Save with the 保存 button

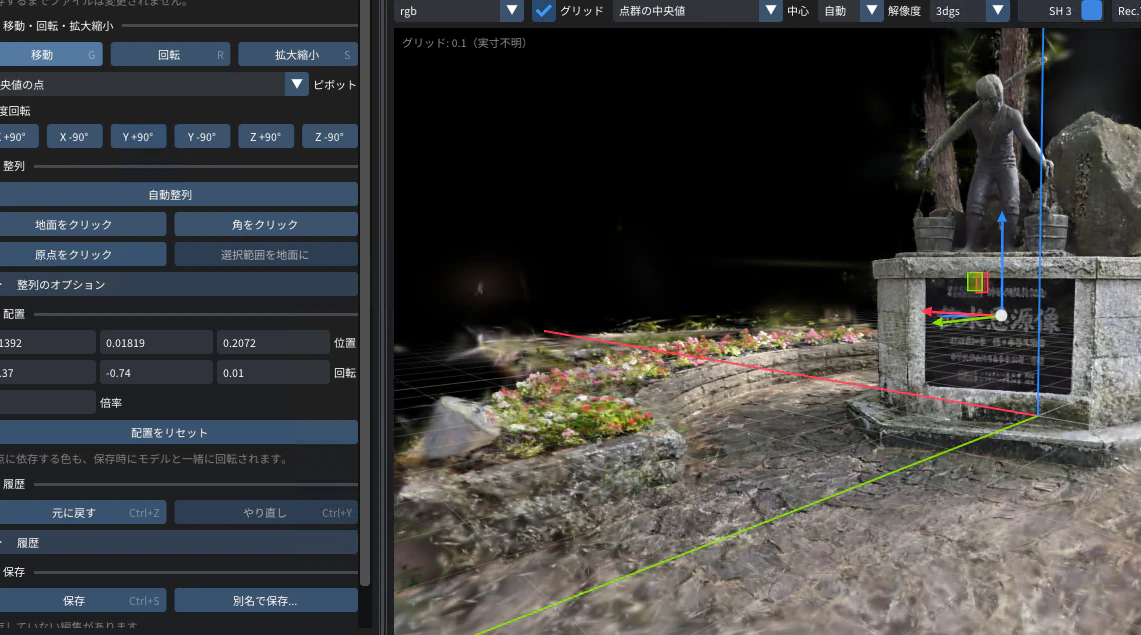pyautogui.click(x=83, y=601)
